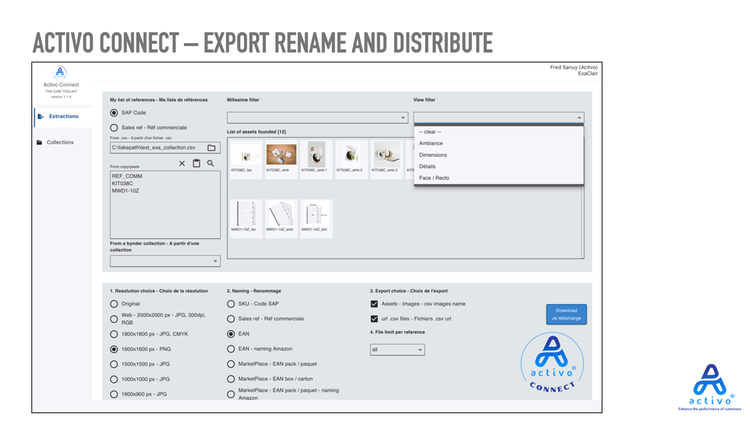Click the Fred Sanuy (Activo) user name

coord(574,67)
